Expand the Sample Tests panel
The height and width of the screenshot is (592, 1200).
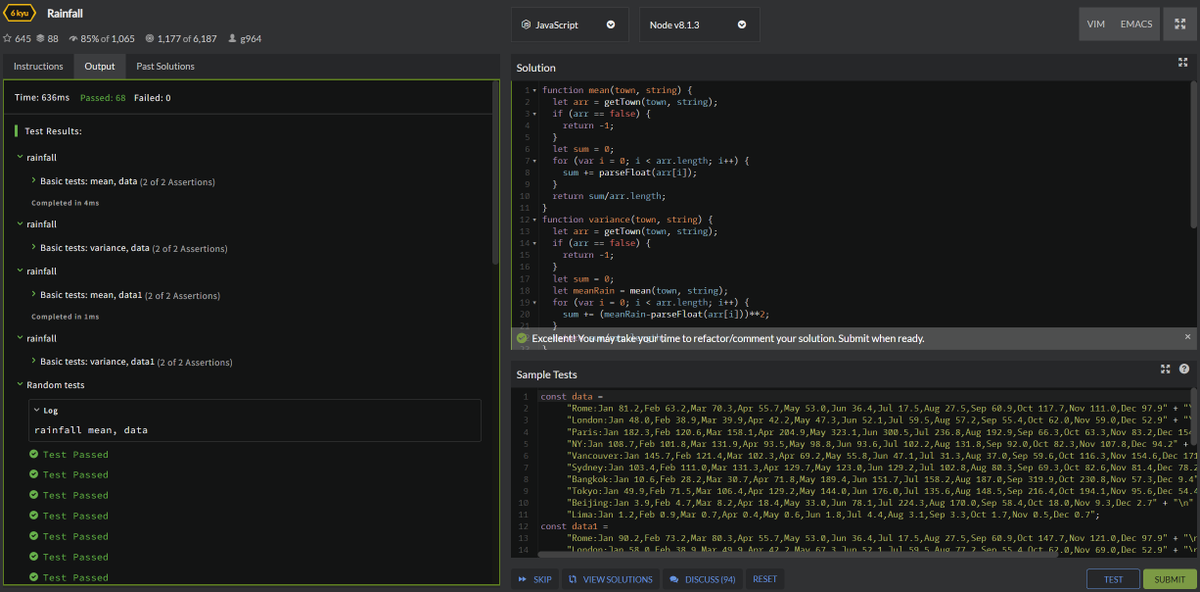(1165, 369)
